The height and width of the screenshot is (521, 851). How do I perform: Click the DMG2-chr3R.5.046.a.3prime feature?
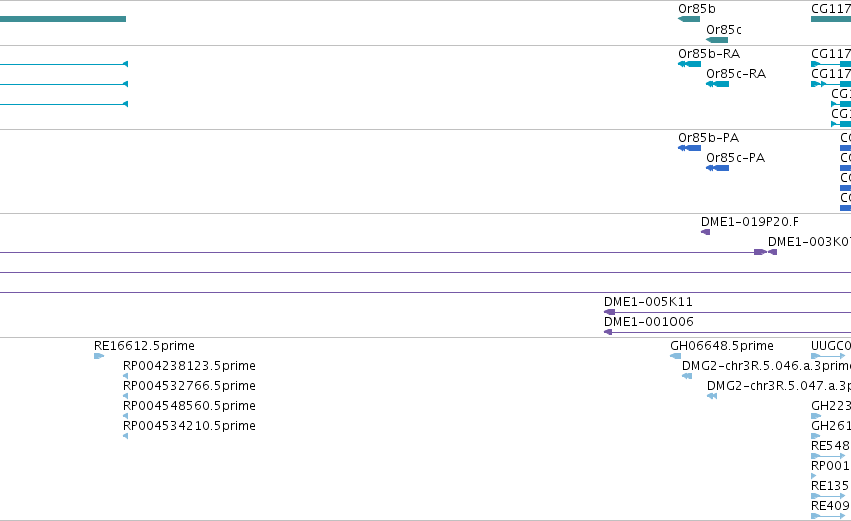687,376
